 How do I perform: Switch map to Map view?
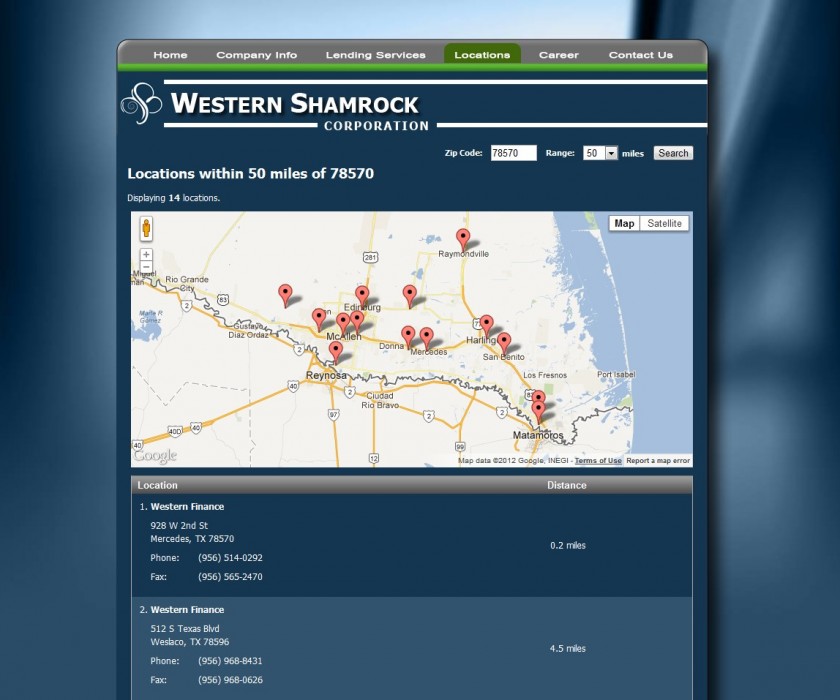(624, 223)
